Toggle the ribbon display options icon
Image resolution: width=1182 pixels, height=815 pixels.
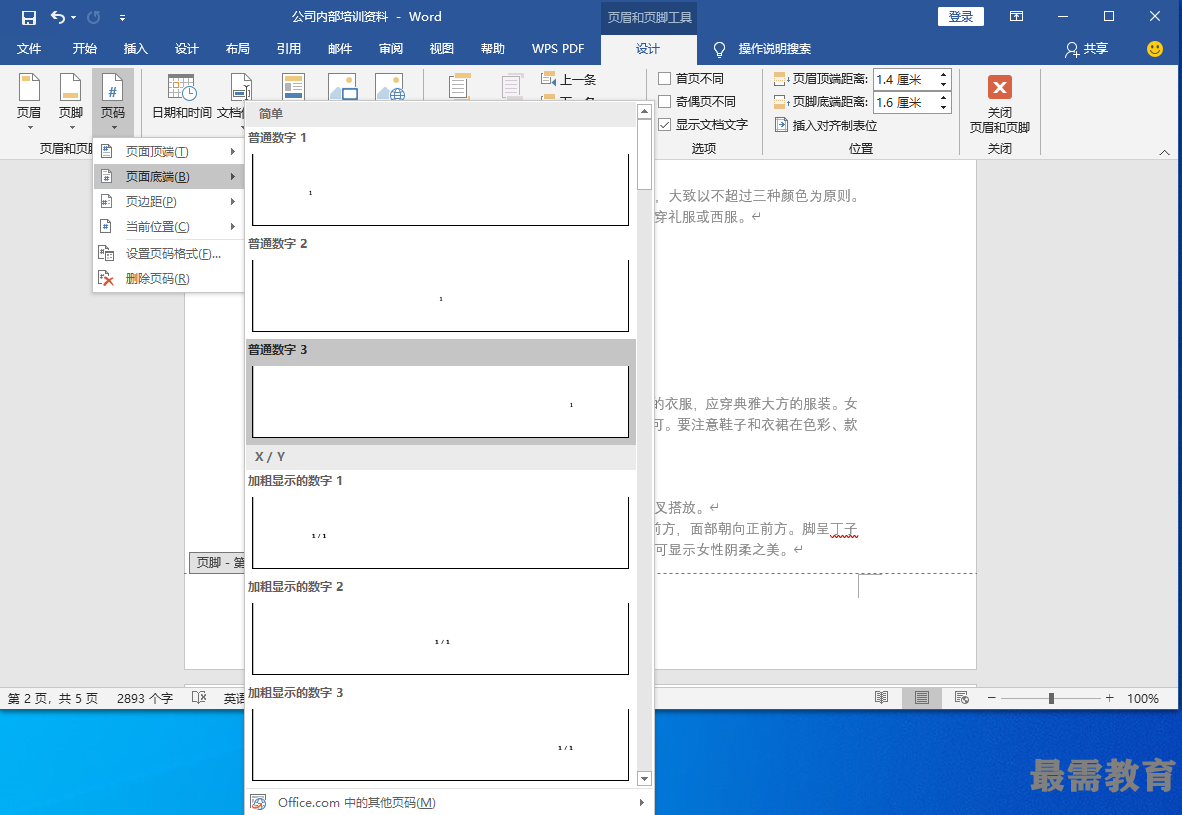click(1016, 17)
